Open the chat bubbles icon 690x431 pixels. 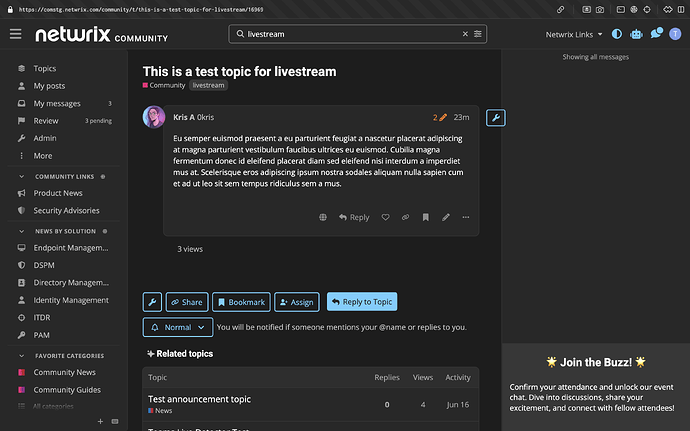click(656, 33)
